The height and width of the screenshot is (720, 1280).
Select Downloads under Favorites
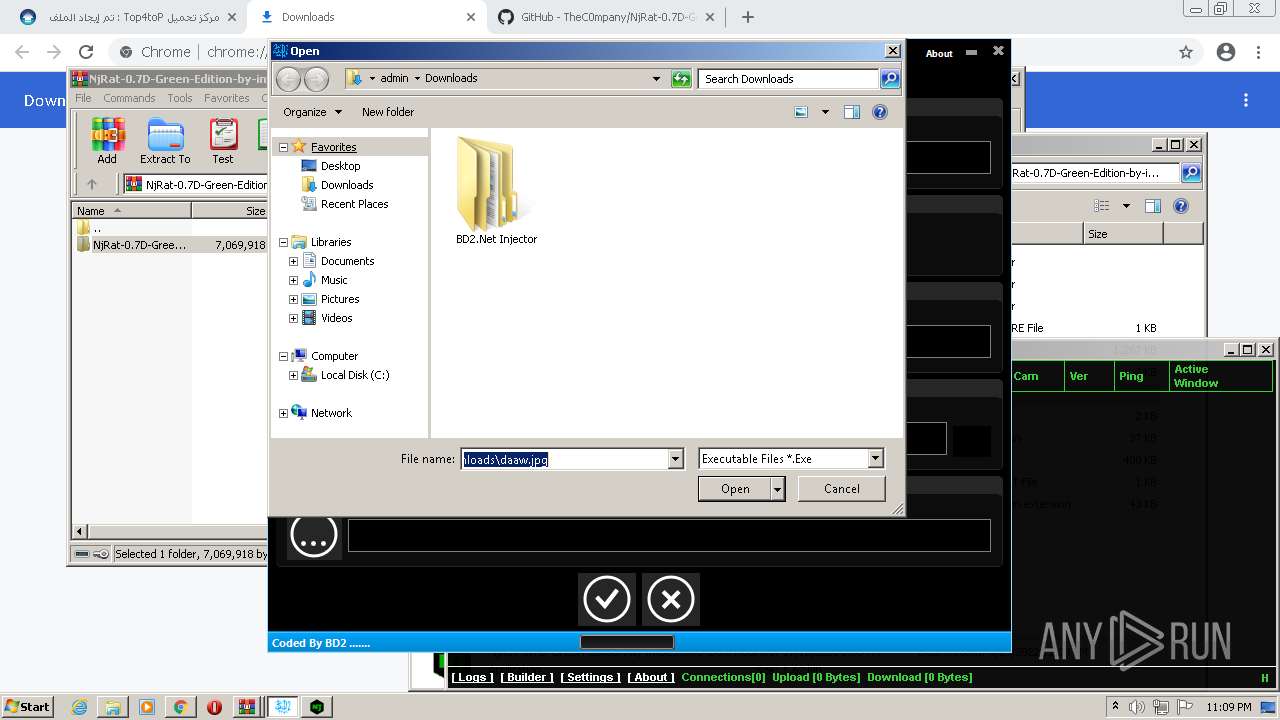point(347,185)
